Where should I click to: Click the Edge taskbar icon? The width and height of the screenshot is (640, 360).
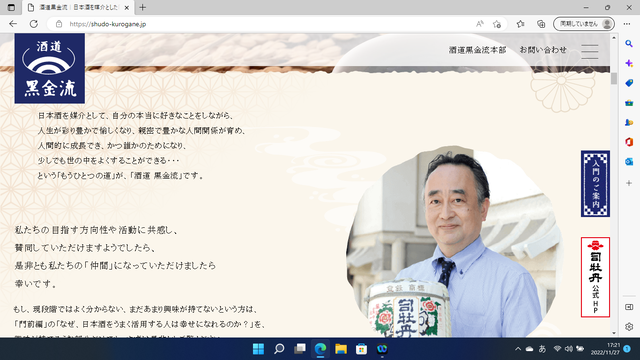tap(320, 349)
